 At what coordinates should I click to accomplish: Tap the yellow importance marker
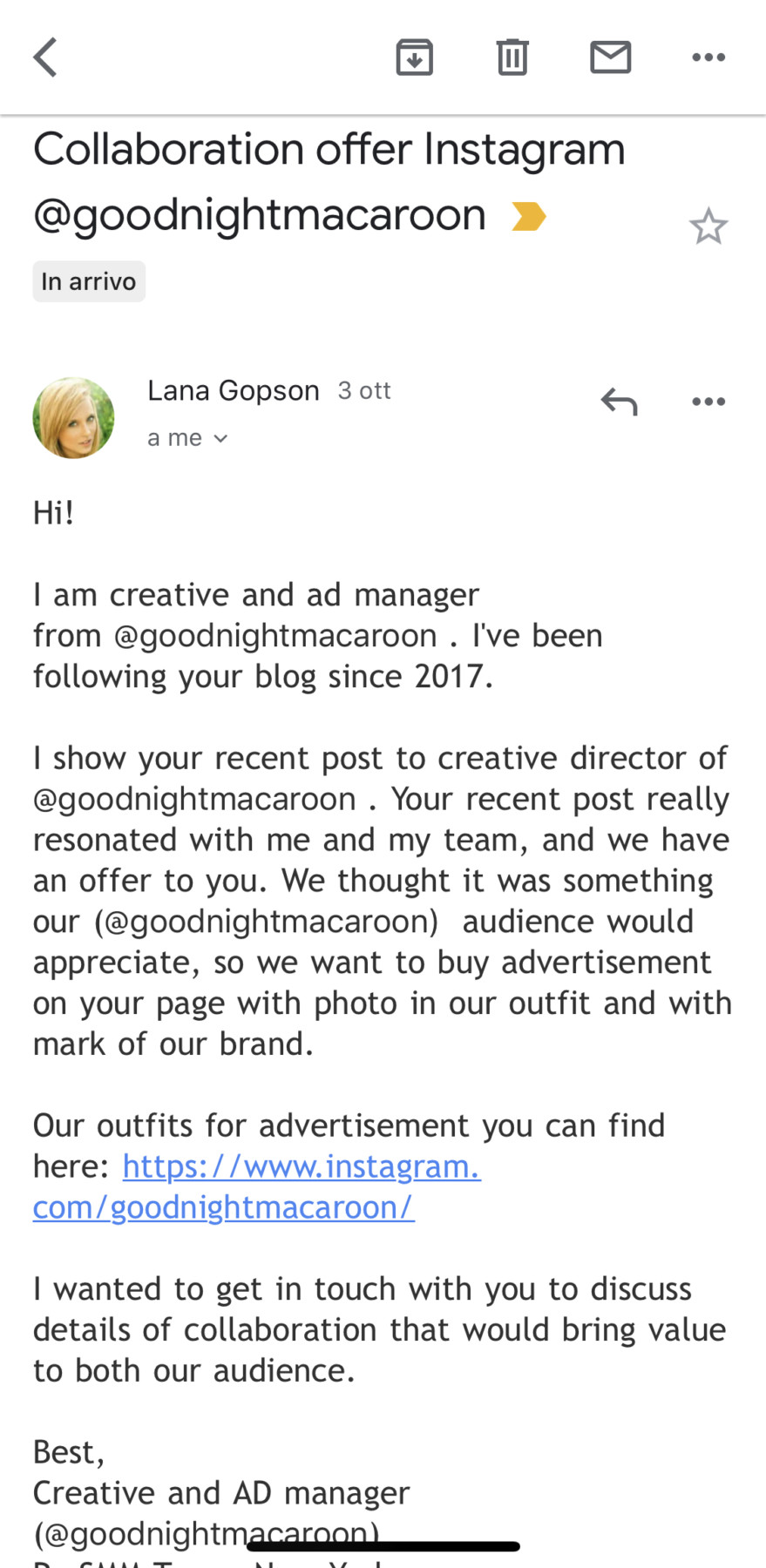click(528, 216)
